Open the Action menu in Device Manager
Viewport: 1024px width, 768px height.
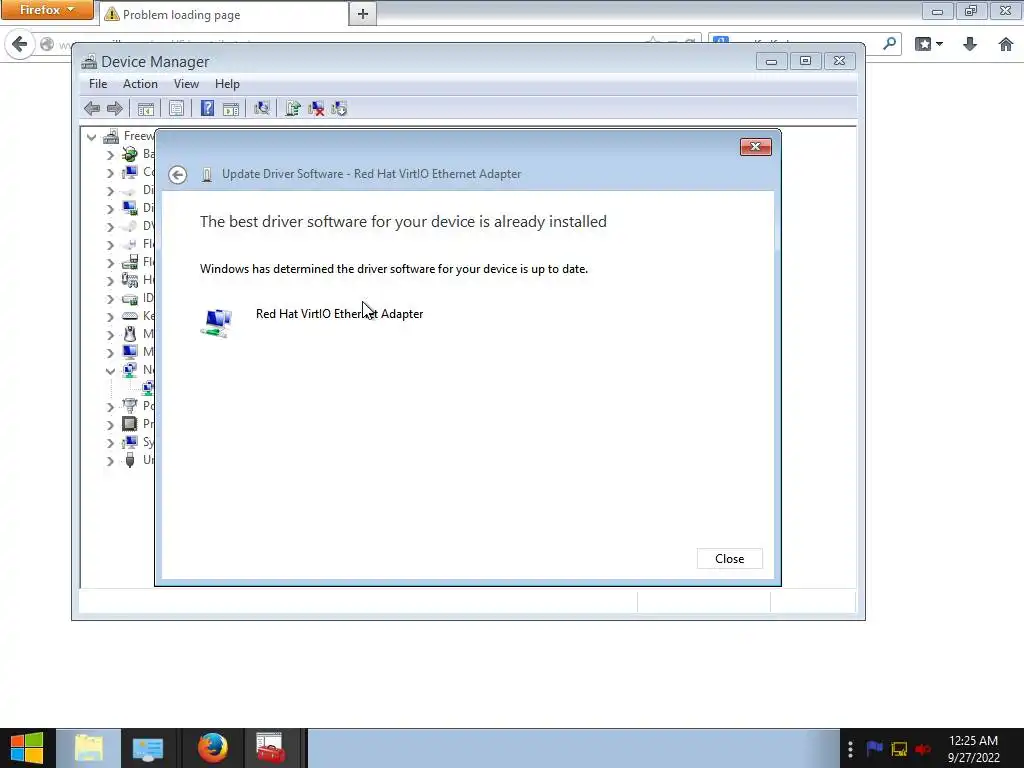pos(140,84)
